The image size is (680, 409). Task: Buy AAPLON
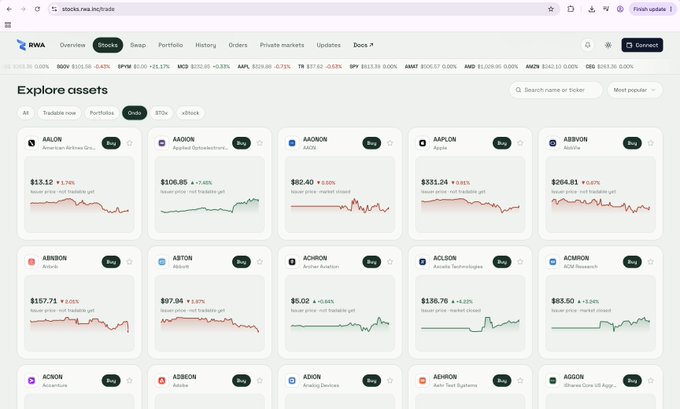502,143
